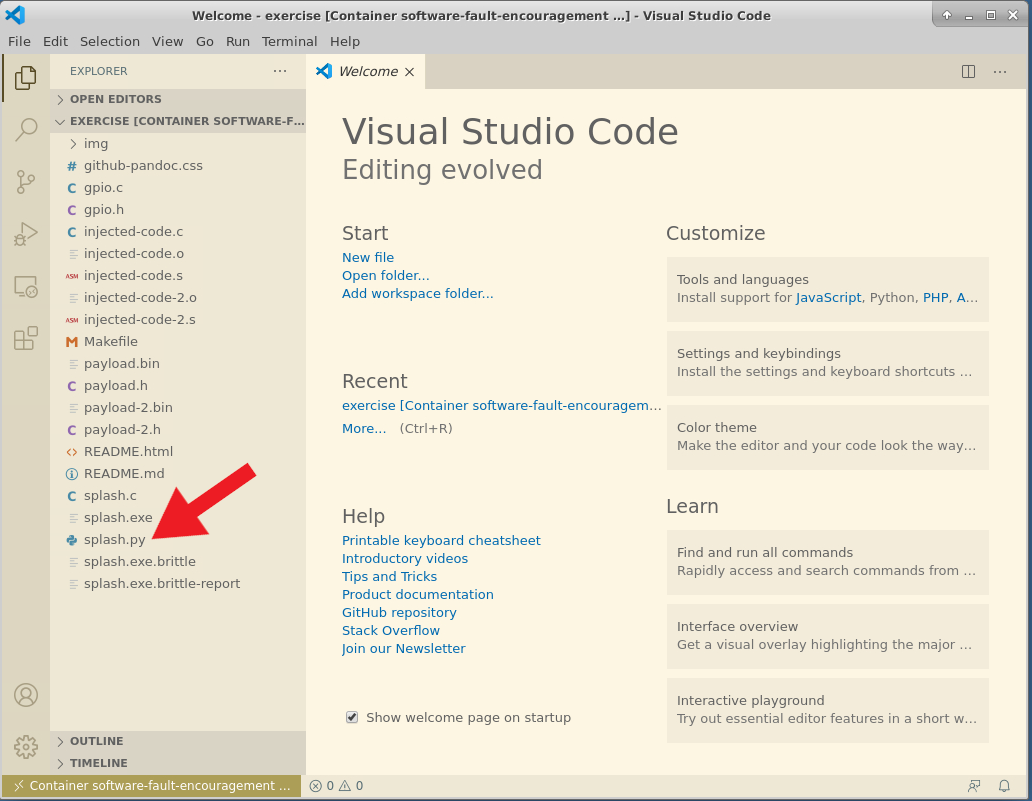Open the Explorer view in activity bar
This screenshot has height=801, width=1032.
pos(26,78)
